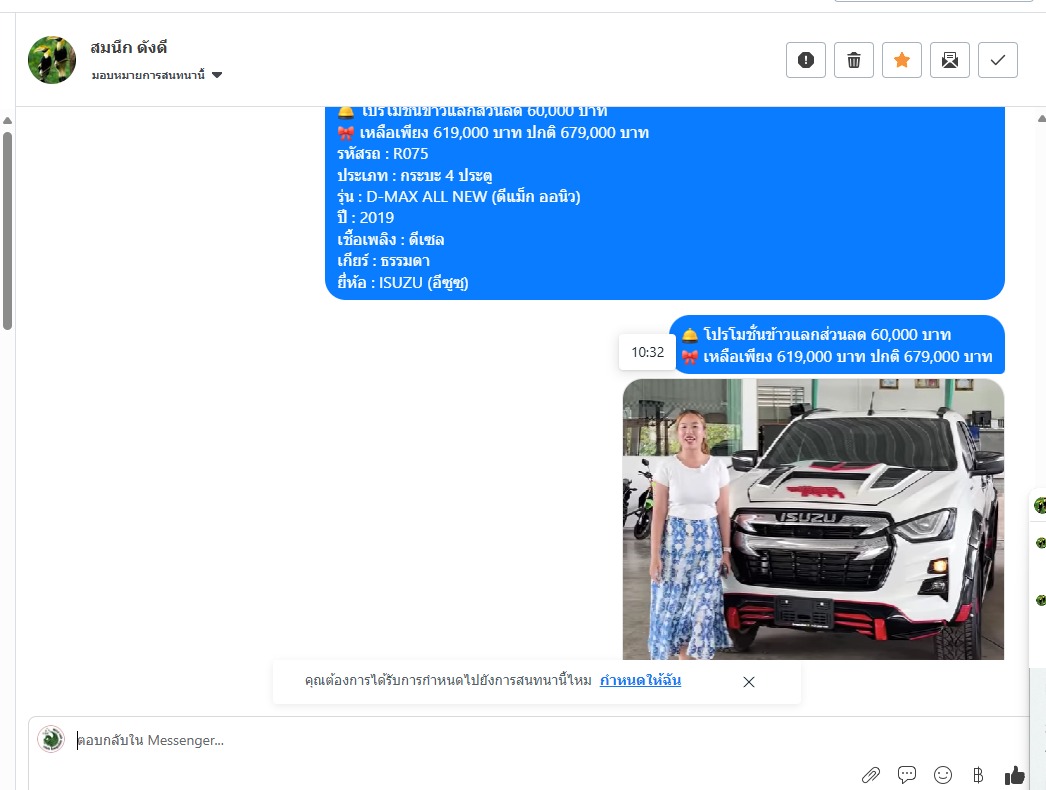Click the left conversation scrollbar thumb
This screenshot has height=790, width=1046.
[x=7, y=231]
